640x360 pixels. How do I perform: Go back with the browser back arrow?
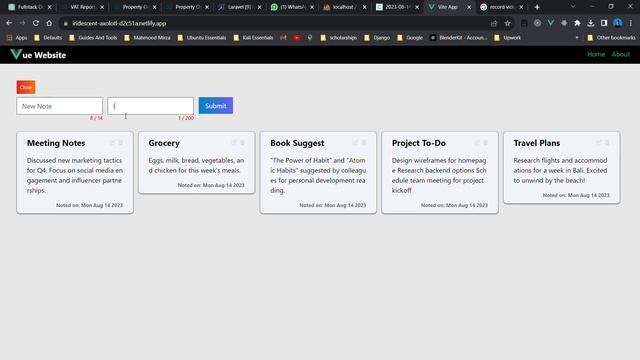(x=9, y=23)
